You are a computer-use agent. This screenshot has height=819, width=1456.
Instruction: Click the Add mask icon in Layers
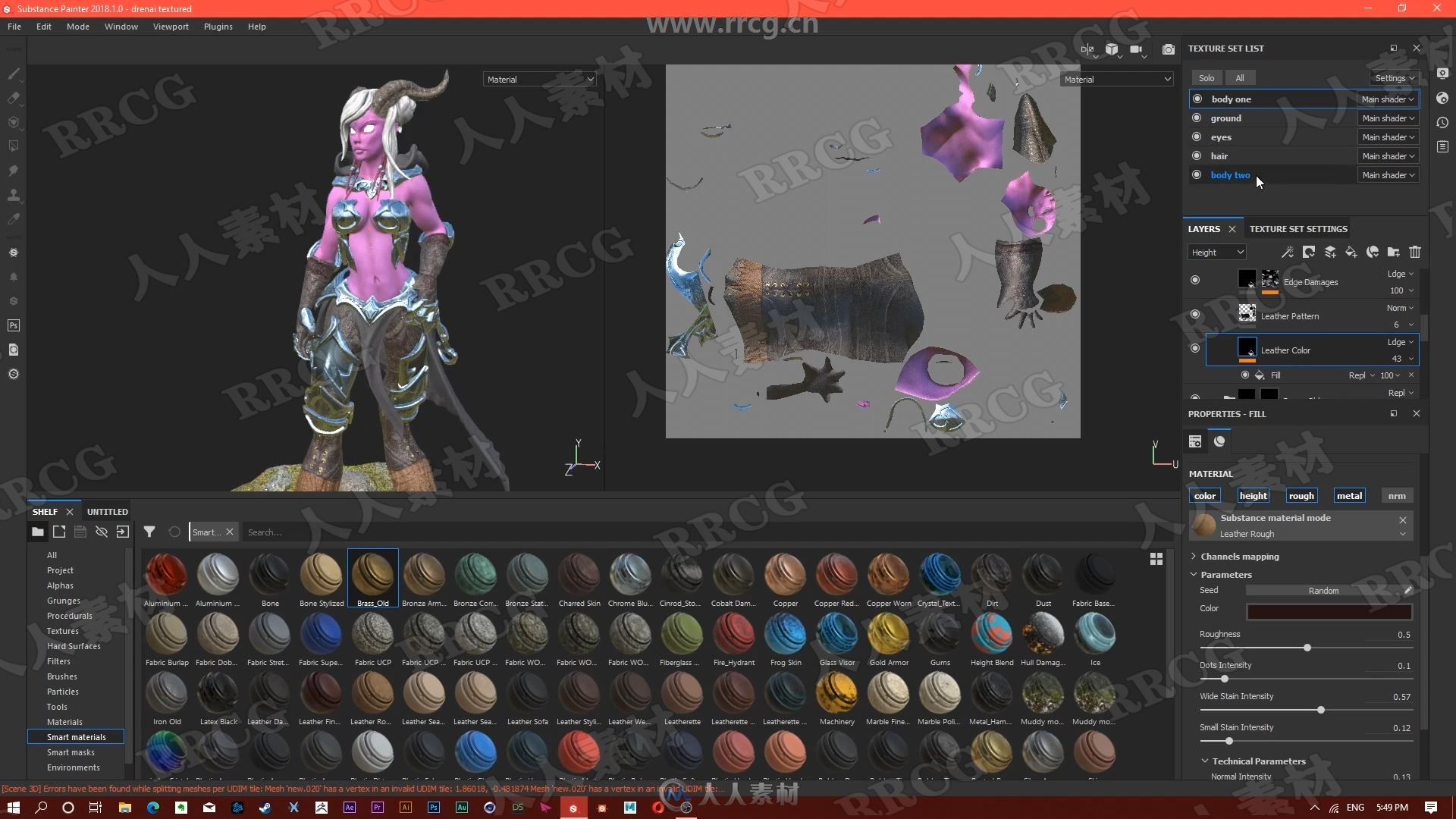1309,252
